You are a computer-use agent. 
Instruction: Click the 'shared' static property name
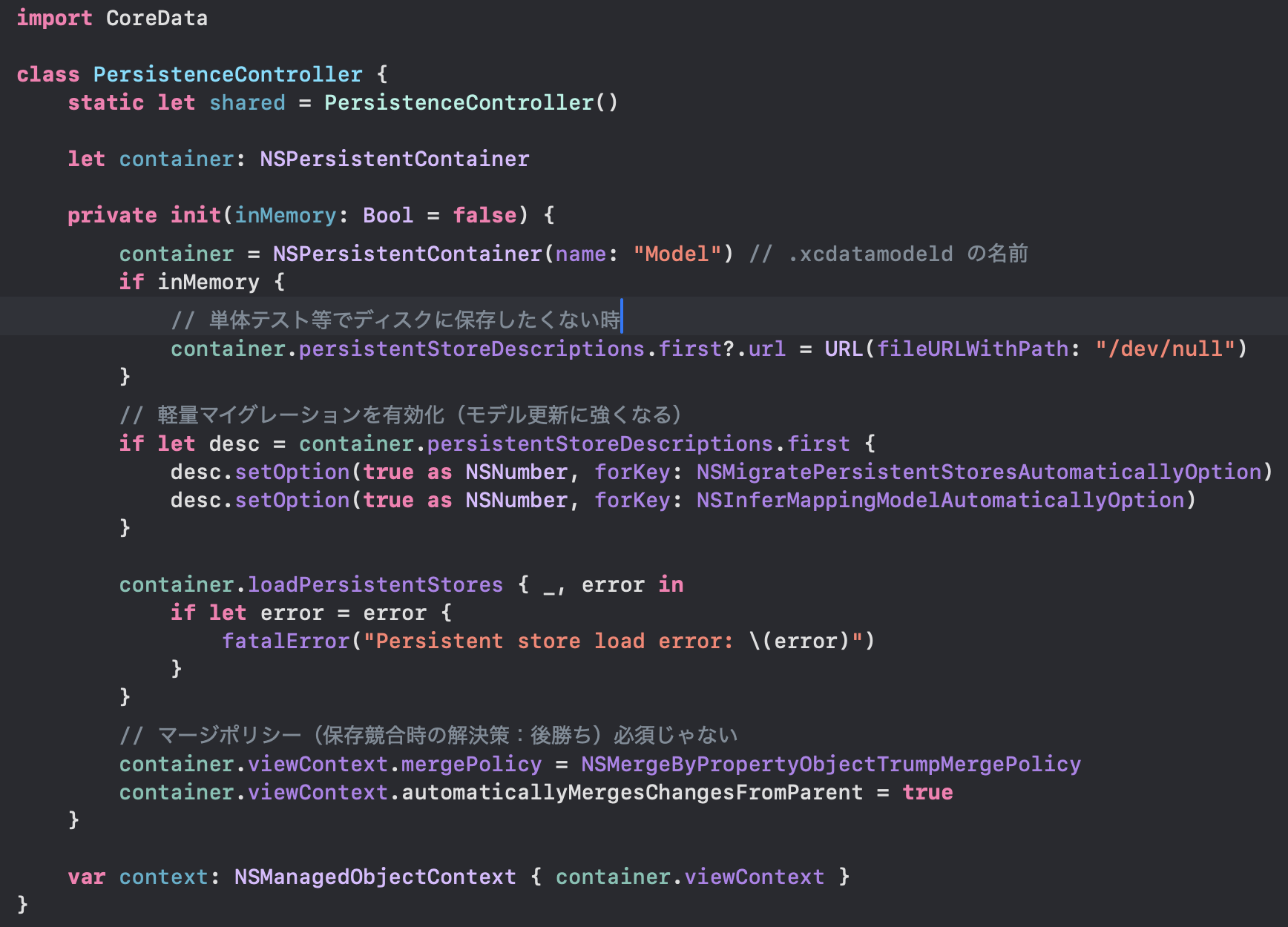(x=247, y=102)
